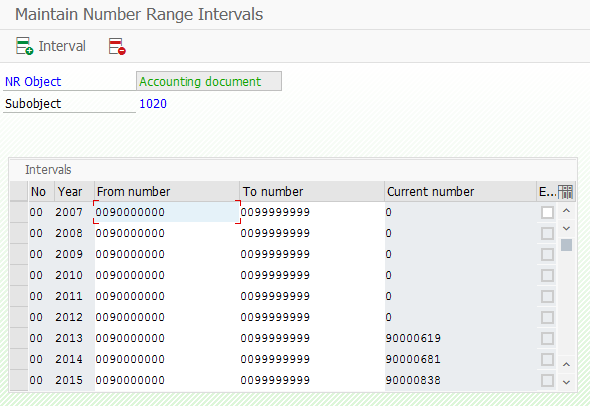Click the From number column header
590x406 pixels.
click(x=167, y=192)
